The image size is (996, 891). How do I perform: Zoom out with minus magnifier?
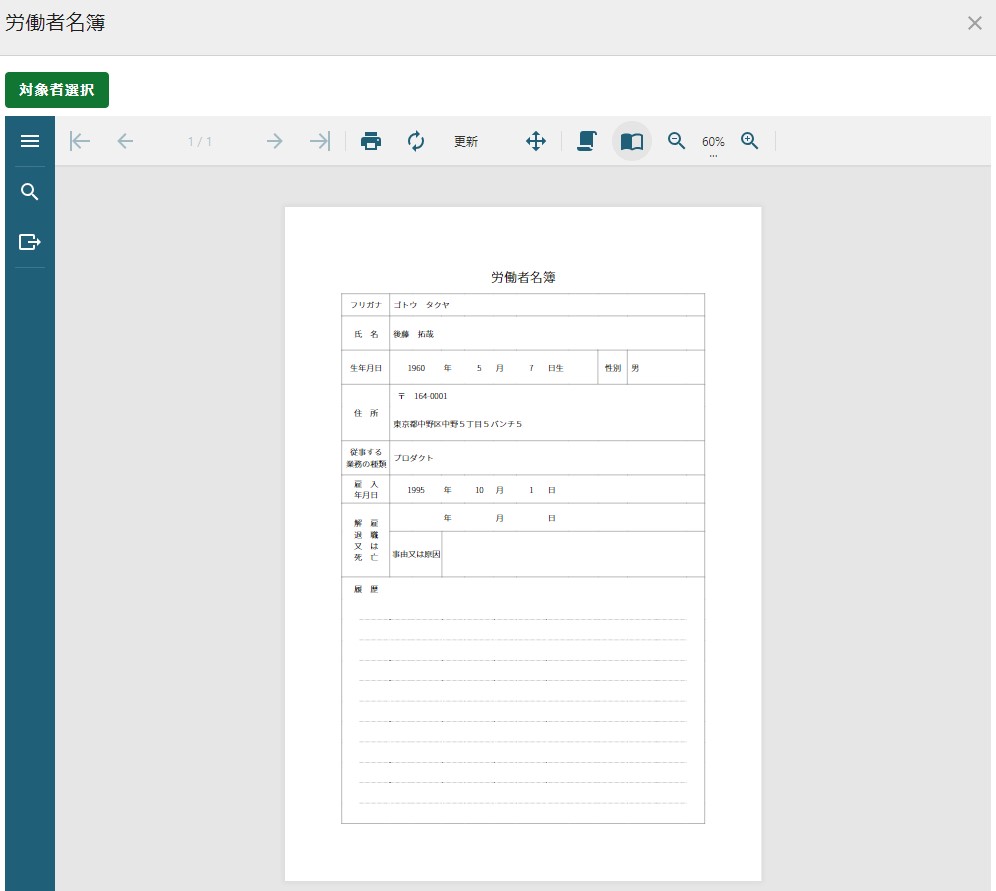coord(676,141)
